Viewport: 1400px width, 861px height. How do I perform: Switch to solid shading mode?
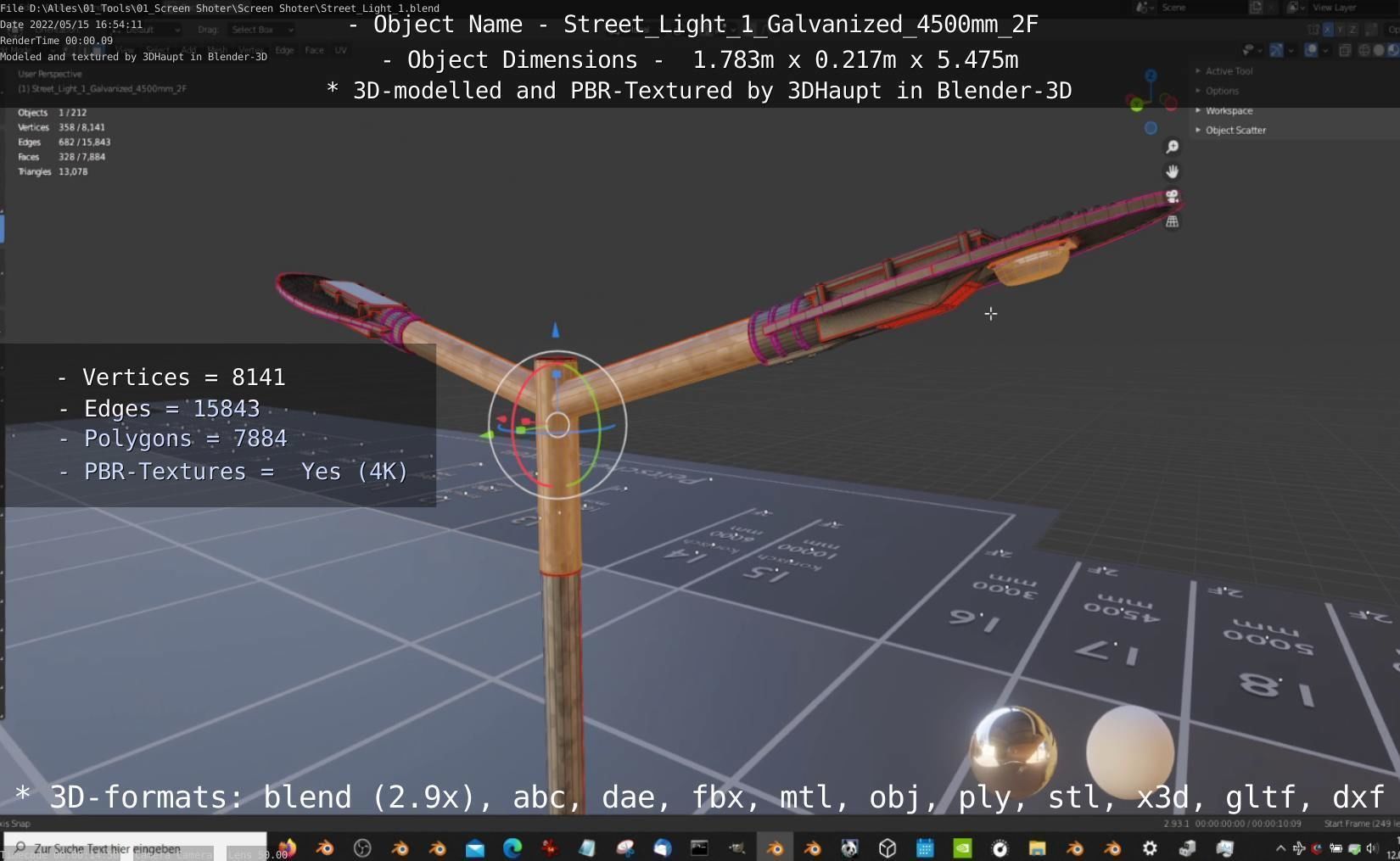click(x=1379, y=50)
